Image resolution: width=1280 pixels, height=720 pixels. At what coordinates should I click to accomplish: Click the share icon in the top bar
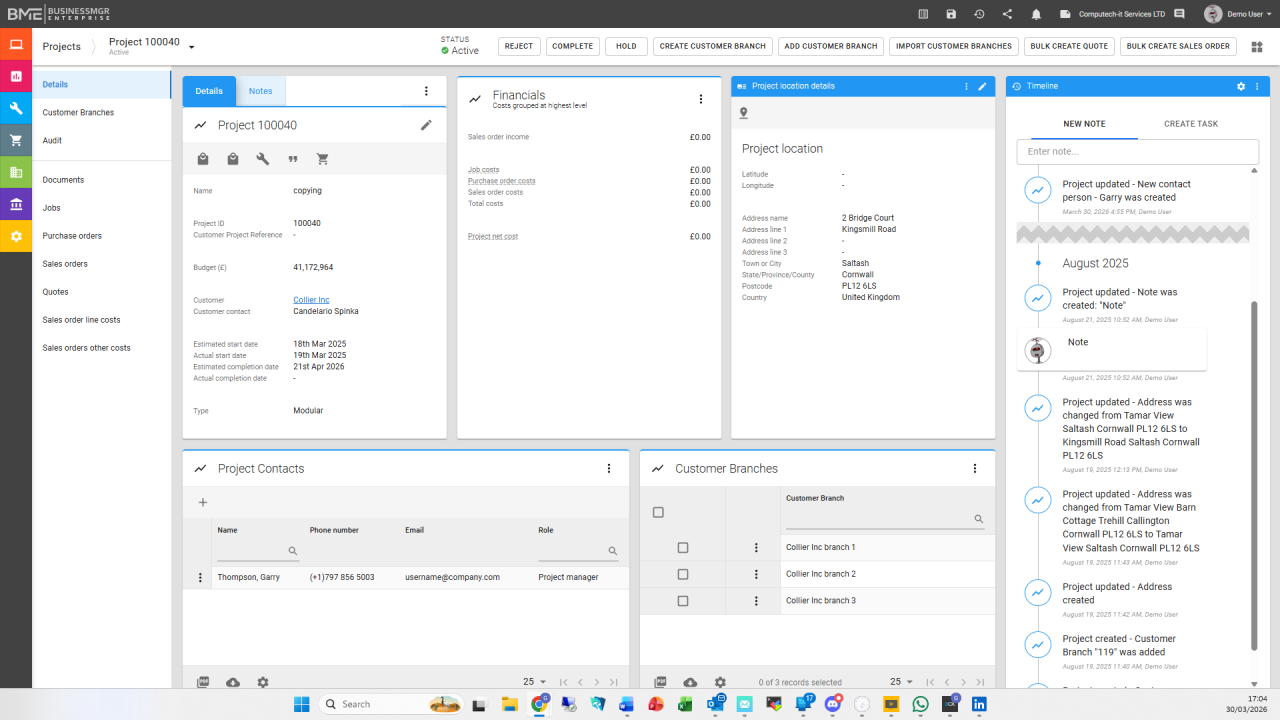coord(1007,14)
